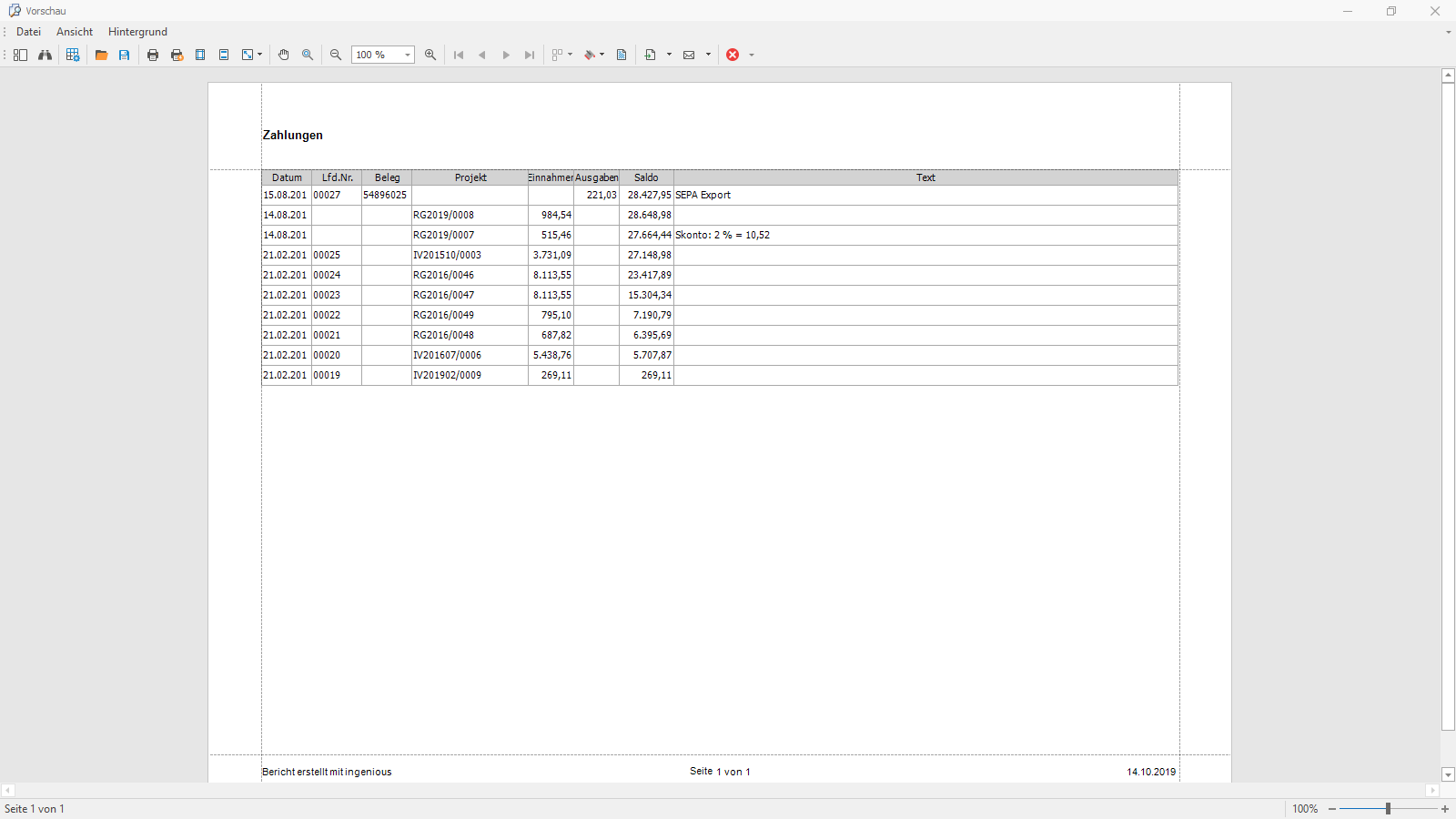Select the hand pan tool
The image size is (1456, 819).
(284, 55)
